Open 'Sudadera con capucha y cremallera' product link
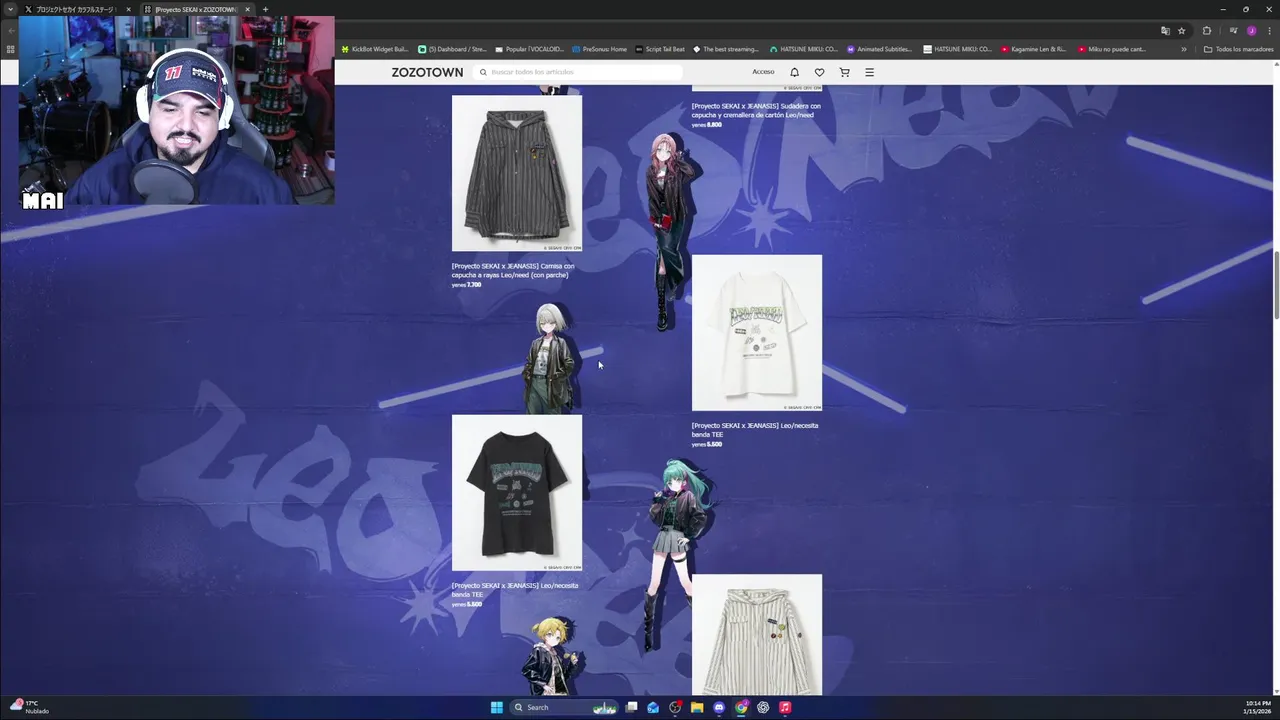Image resolution: width=1280 pixels, height=720 pixels. point(756,110)
